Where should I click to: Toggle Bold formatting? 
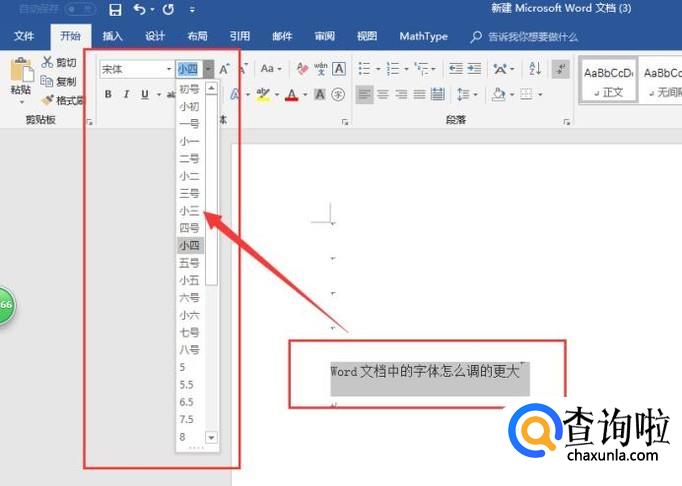tap(108, 94)
